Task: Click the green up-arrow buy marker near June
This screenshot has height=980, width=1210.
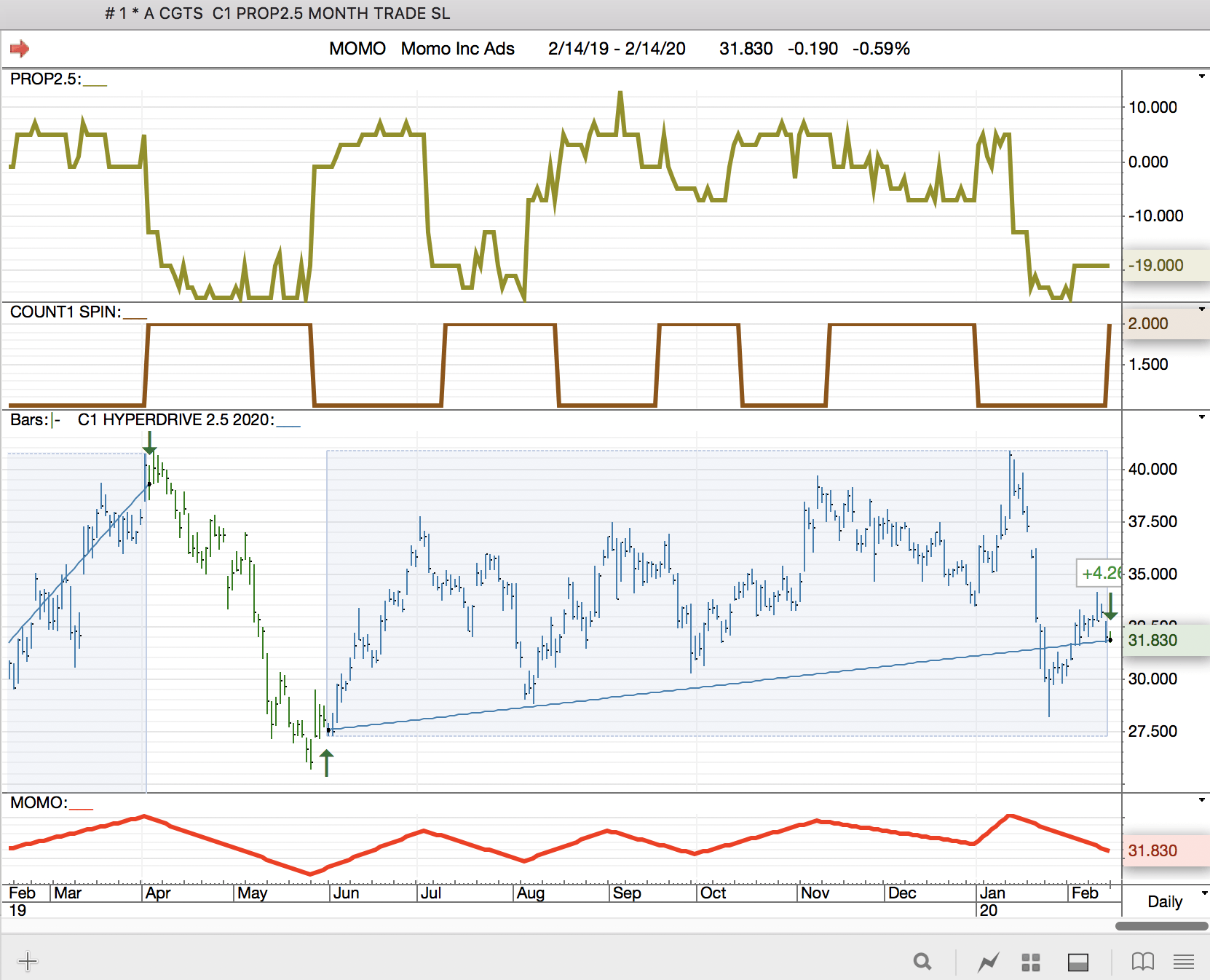Action: pos(327,762)
